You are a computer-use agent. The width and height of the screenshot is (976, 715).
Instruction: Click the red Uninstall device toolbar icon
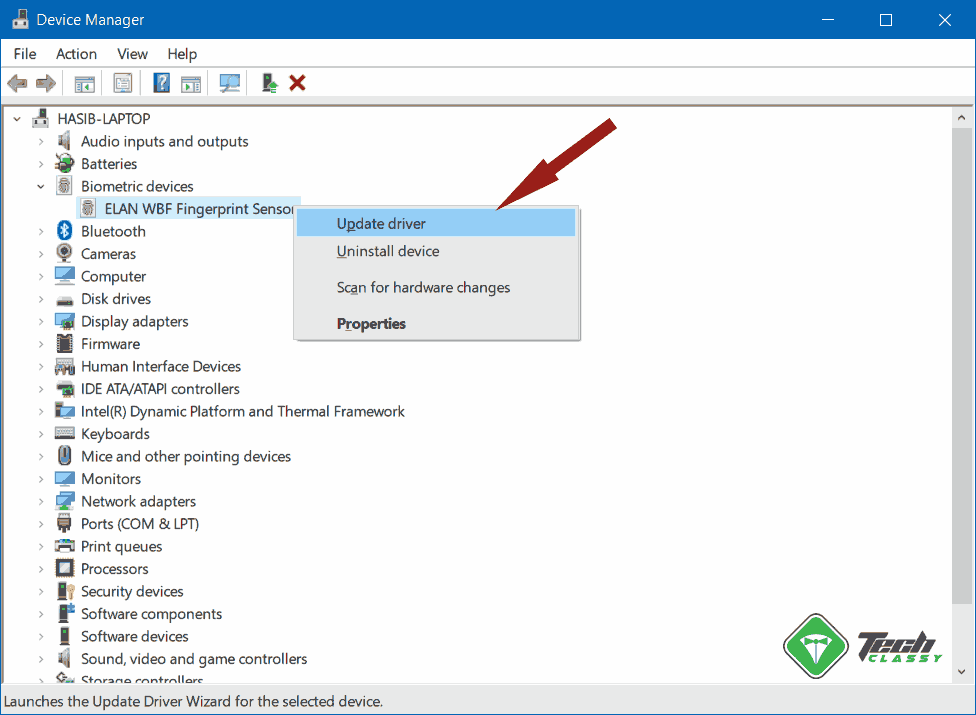[297, 82]
